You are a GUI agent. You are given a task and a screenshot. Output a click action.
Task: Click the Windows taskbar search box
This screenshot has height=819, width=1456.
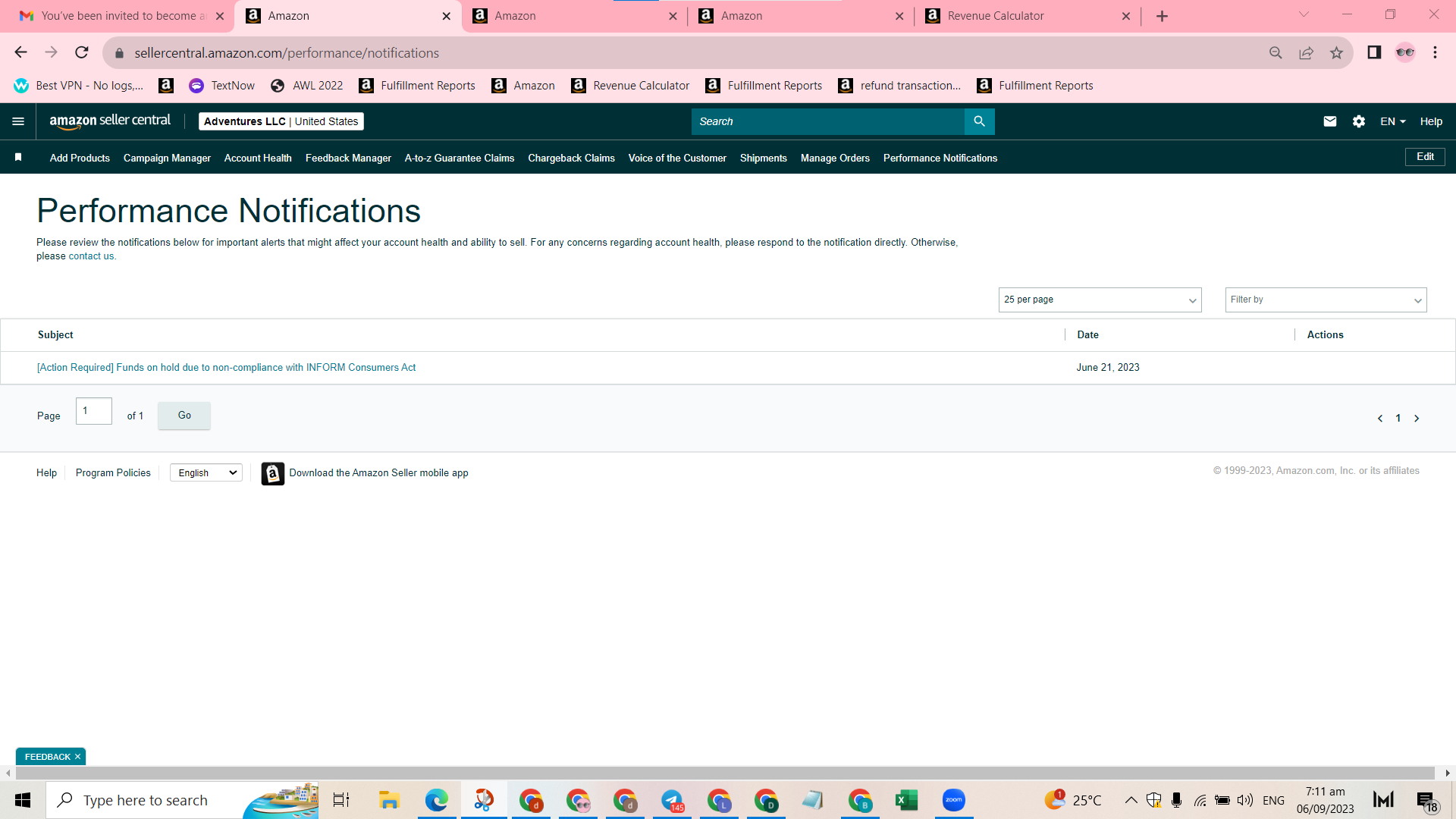coord(182,800)
